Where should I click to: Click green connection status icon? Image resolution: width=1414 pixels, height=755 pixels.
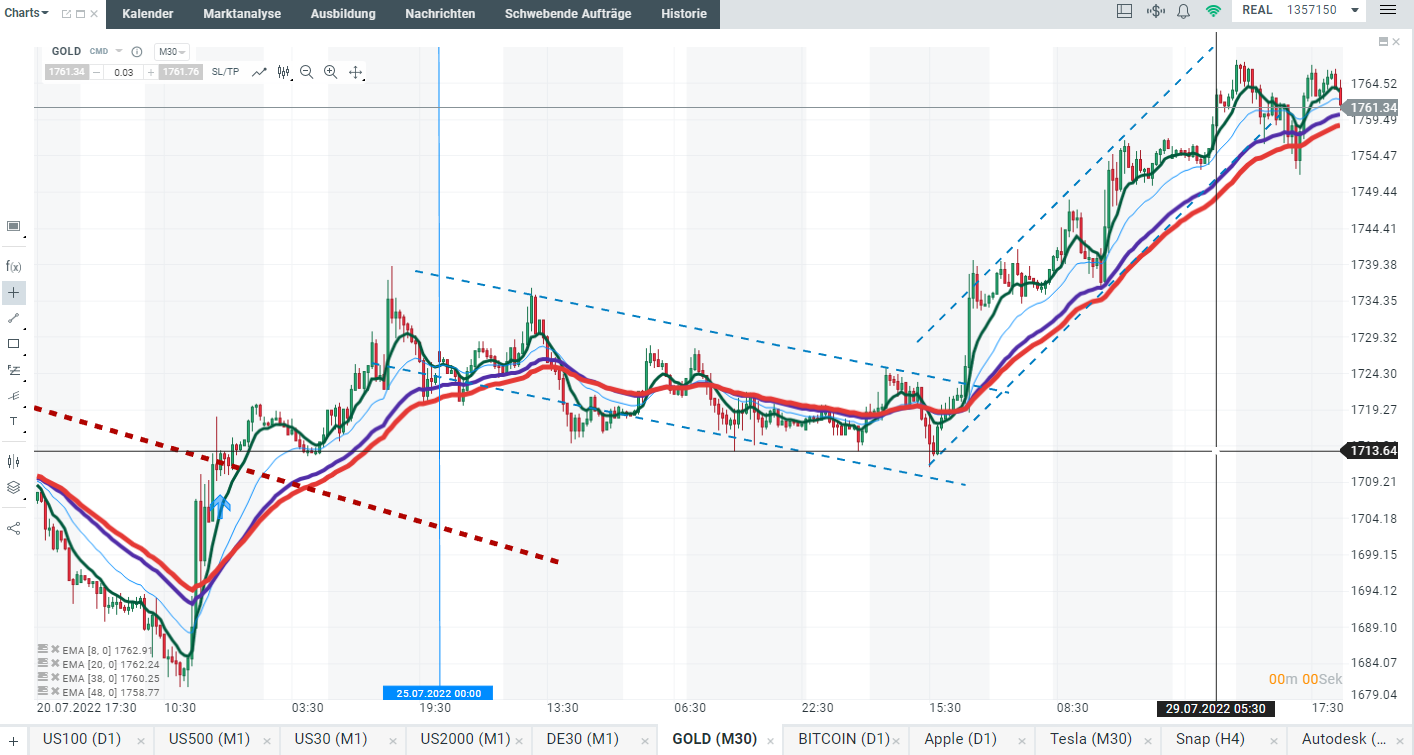pos(1213,11)
